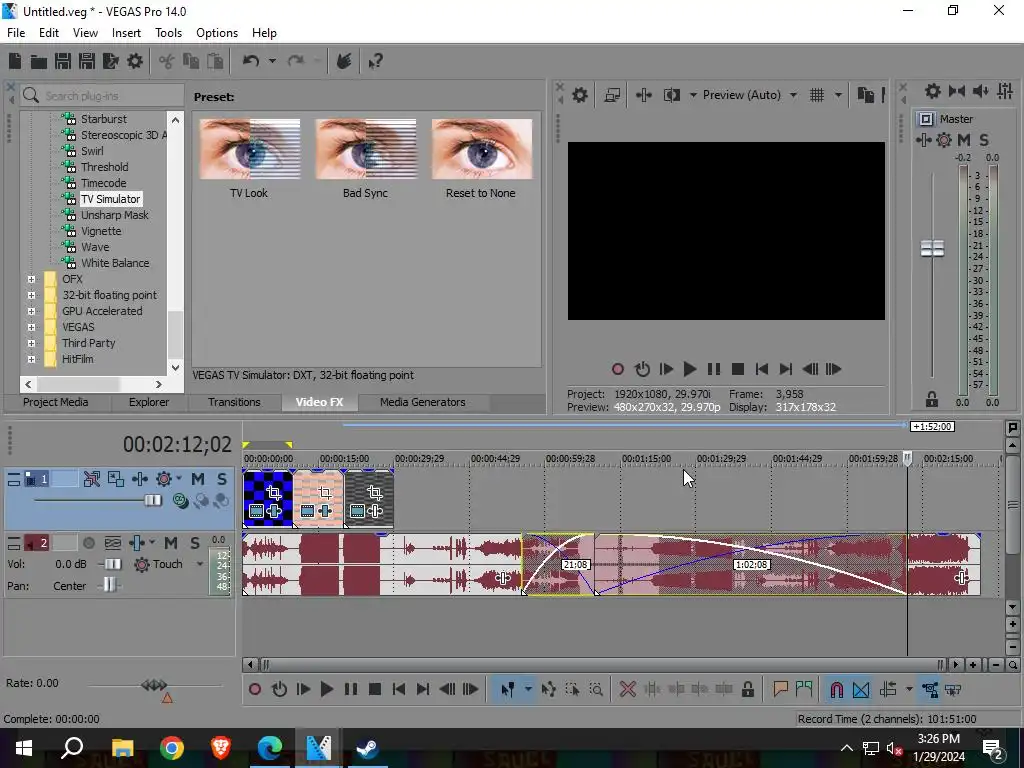
Task: Switch to the Transitions tab
Action: pyautogui.click(x=234, y=402)
